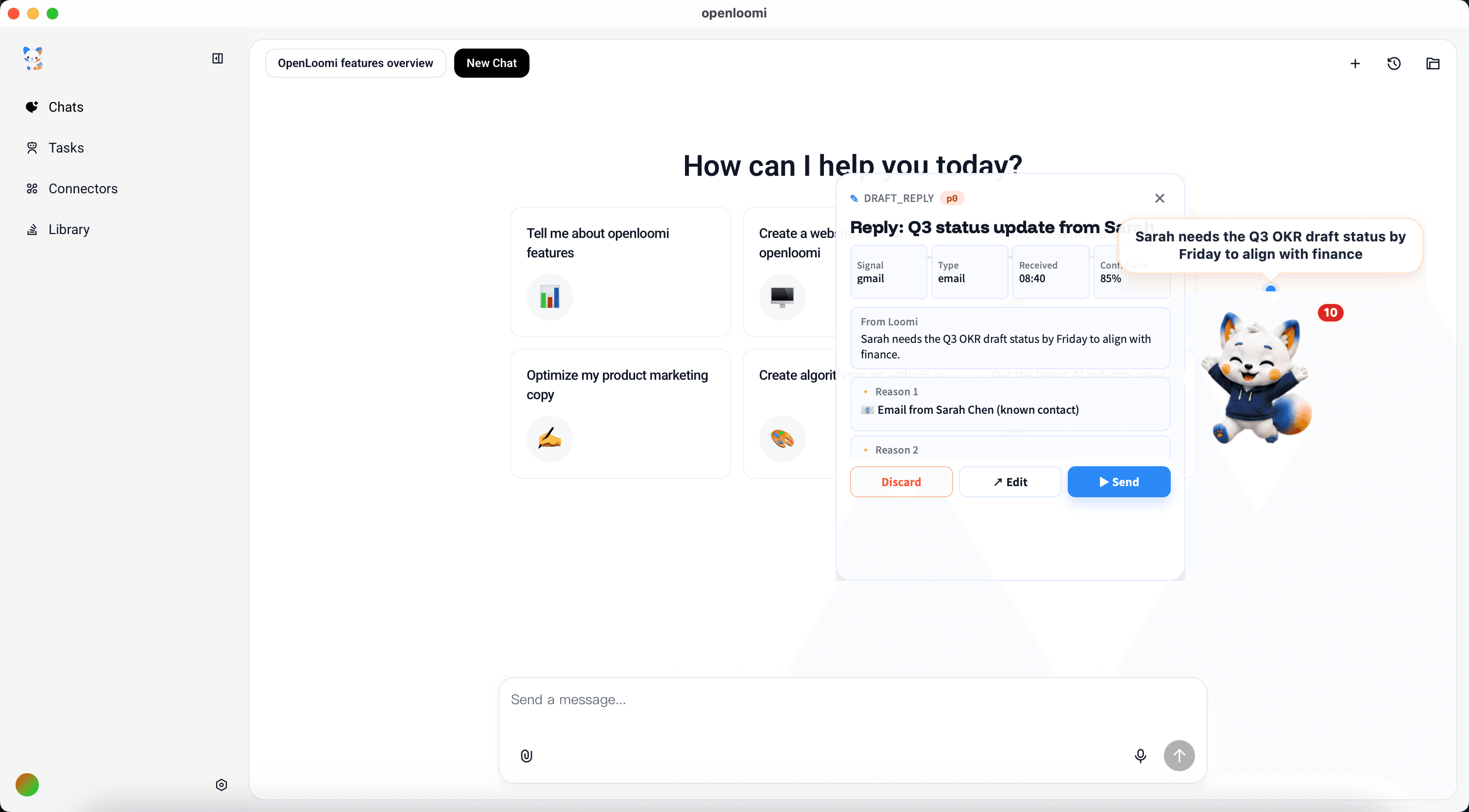Viewport: 1469px width, 812px height.
Task: Select the Received 08:40 cell
Action: tap(1050, 272)
